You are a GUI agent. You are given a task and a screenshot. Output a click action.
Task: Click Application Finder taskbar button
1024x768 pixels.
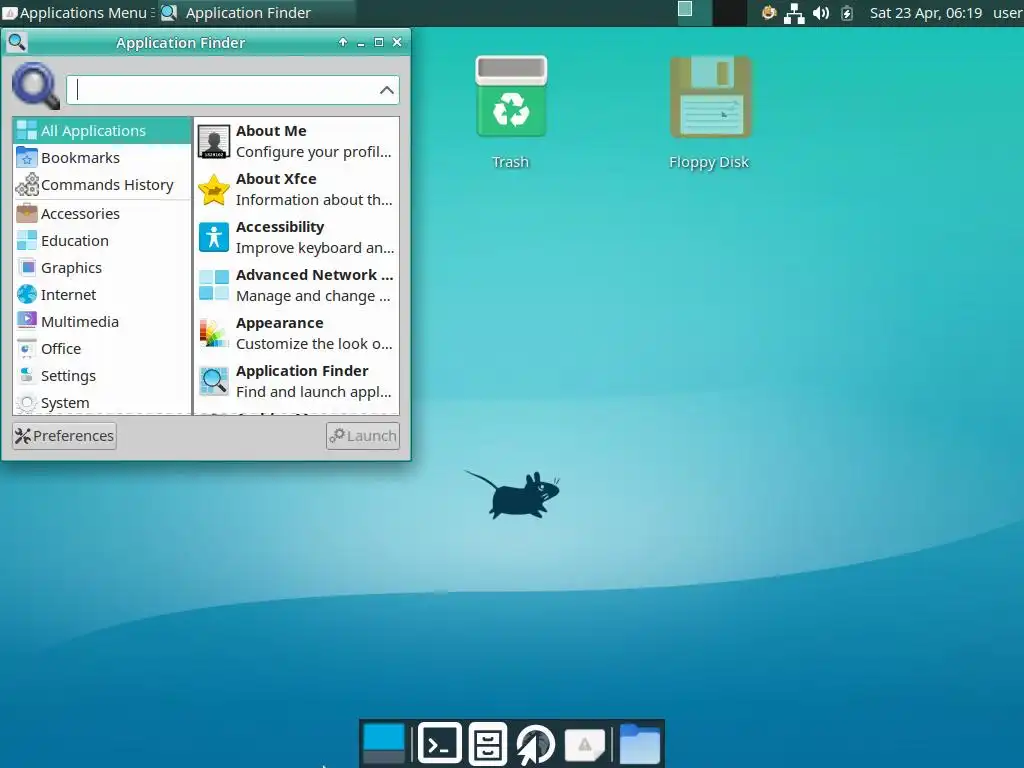256,12
